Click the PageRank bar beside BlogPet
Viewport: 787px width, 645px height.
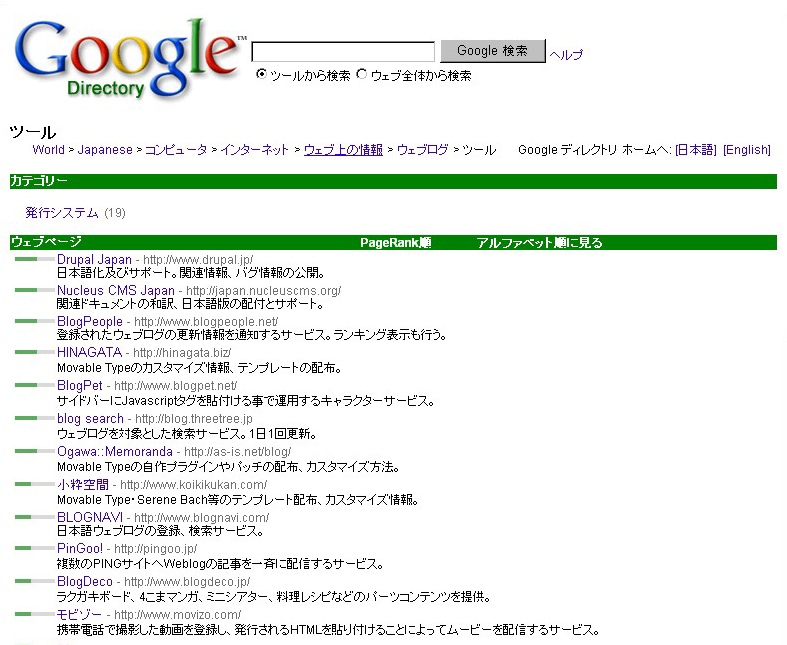[x=35, y=385]
